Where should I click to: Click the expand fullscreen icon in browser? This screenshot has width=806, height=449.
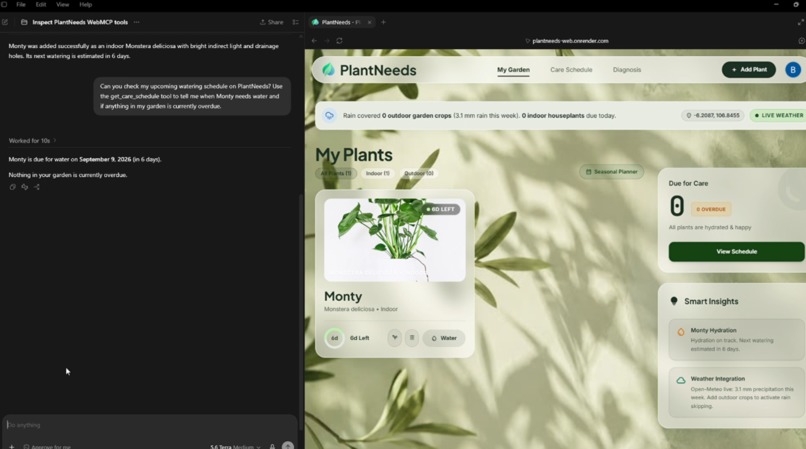tap(800, 22)
